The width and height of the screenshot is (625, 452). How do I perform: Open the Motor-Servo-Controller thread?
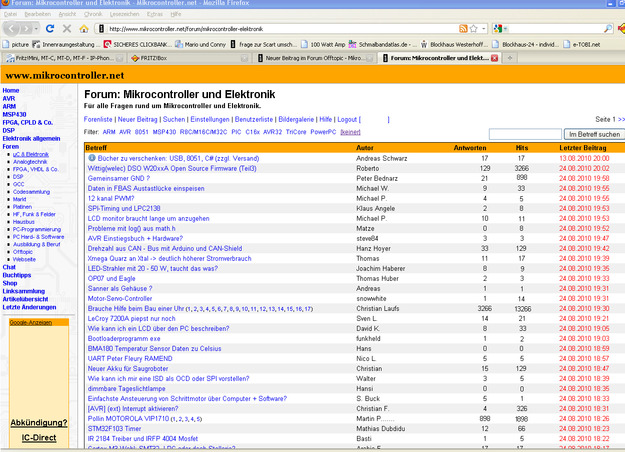click(120, 299)
